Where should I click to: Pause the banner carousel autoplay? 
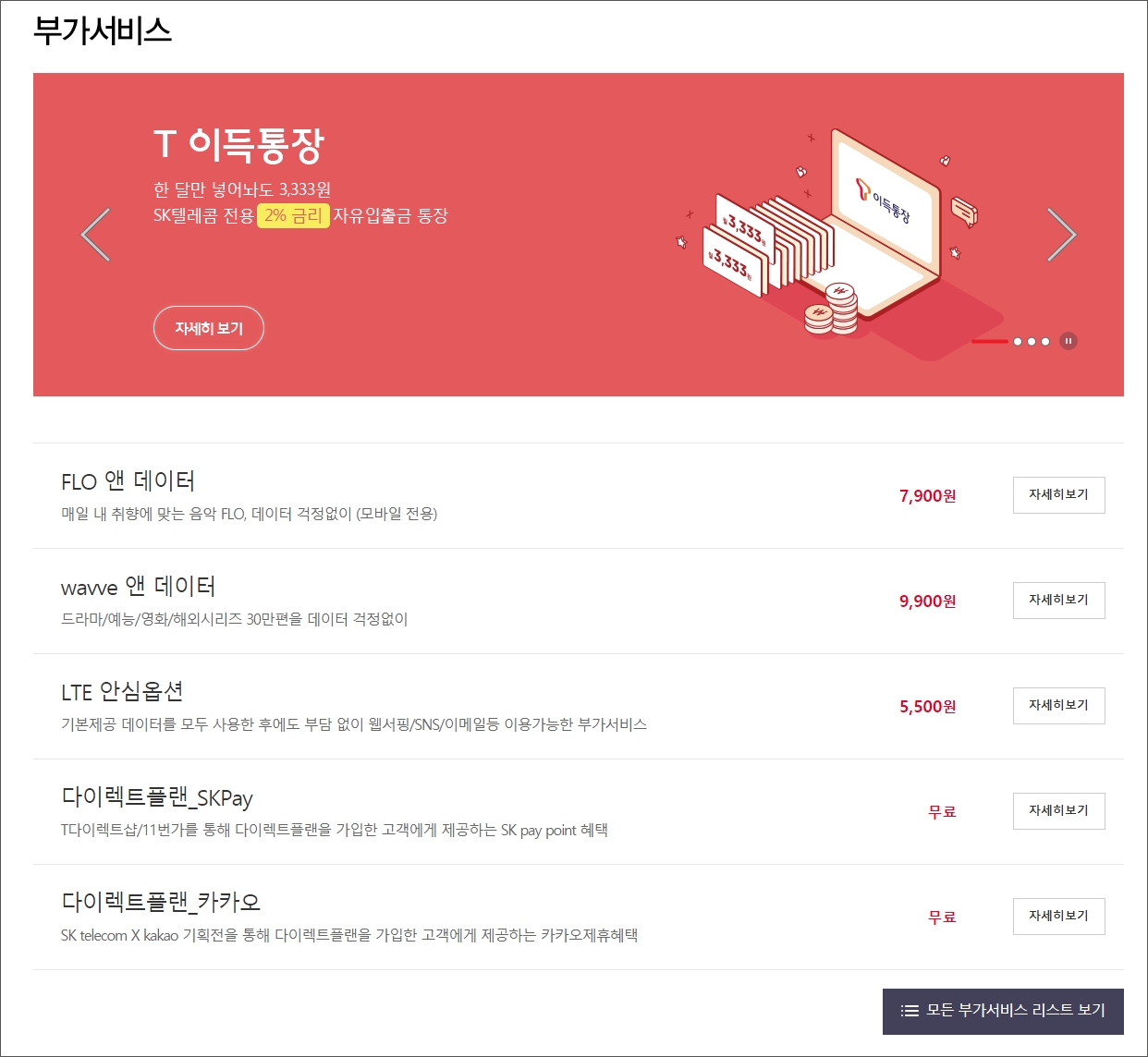pyautogui.click(x=1069, y=341)
